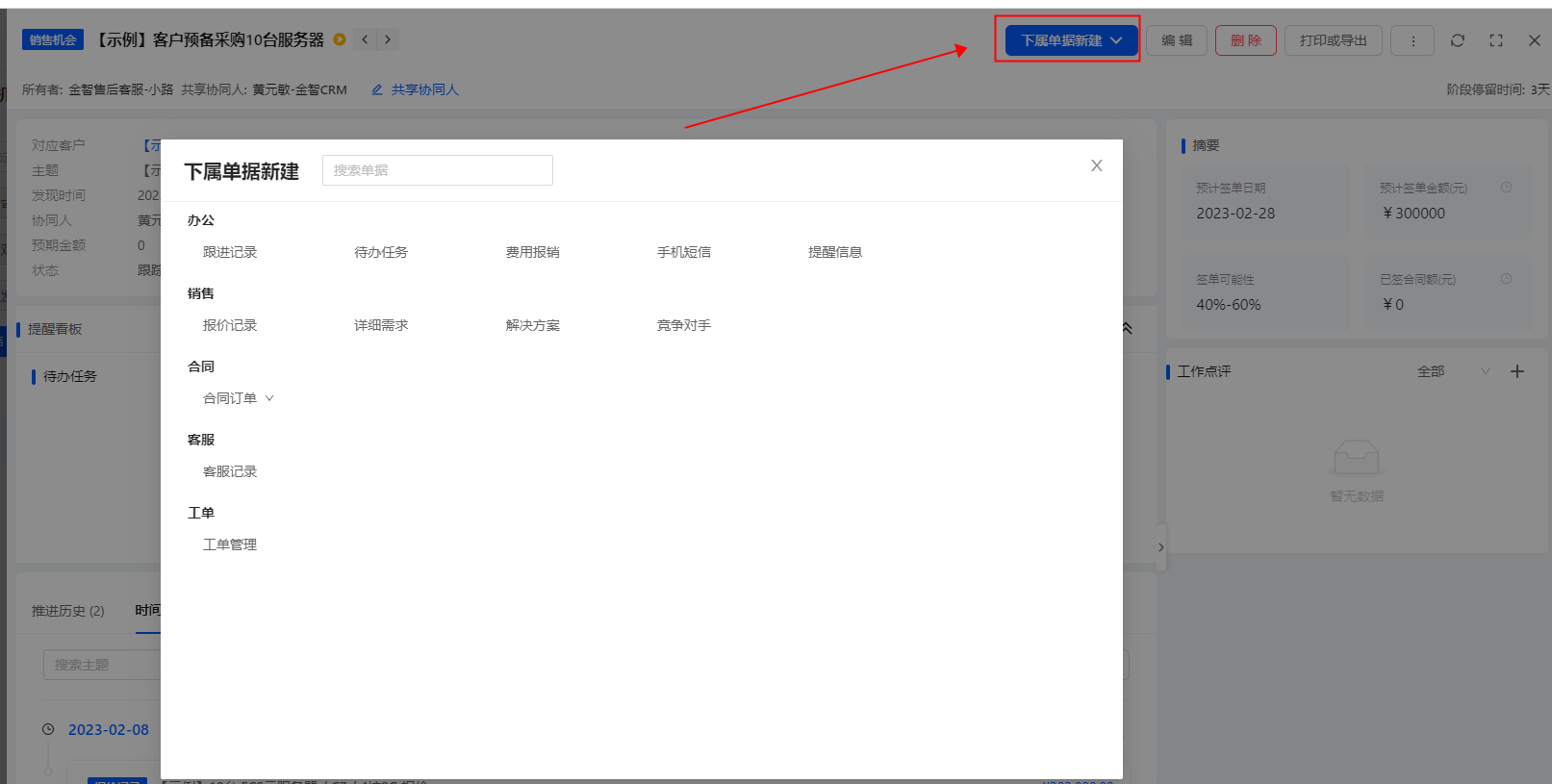The width and height of the screenshot is (1552, 784).
Task: Select 竞争对手 under 销售
Action: [x=684, y=325]
